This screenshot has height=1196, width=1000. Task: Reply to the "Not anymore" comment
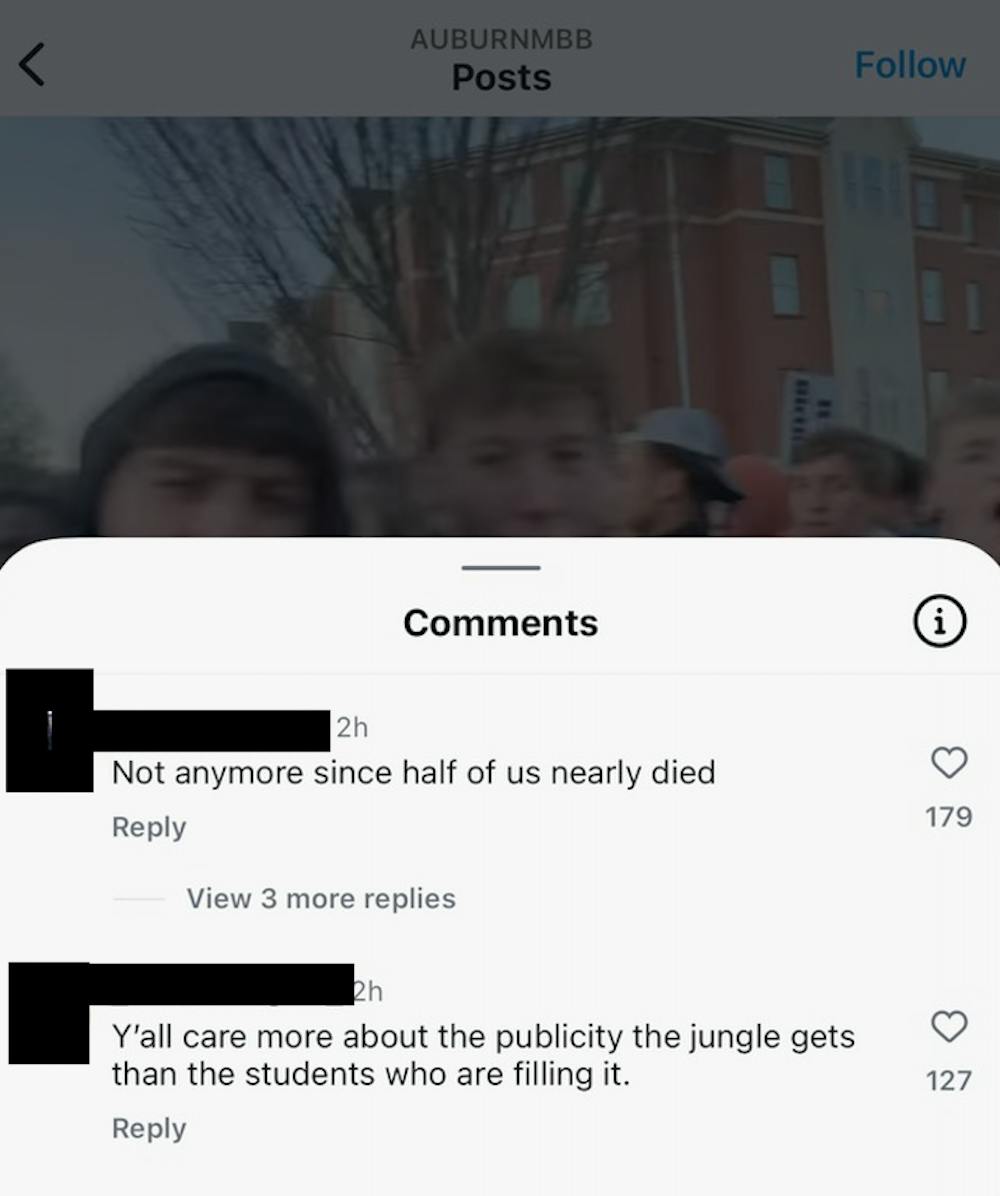[x=149, y=828]
